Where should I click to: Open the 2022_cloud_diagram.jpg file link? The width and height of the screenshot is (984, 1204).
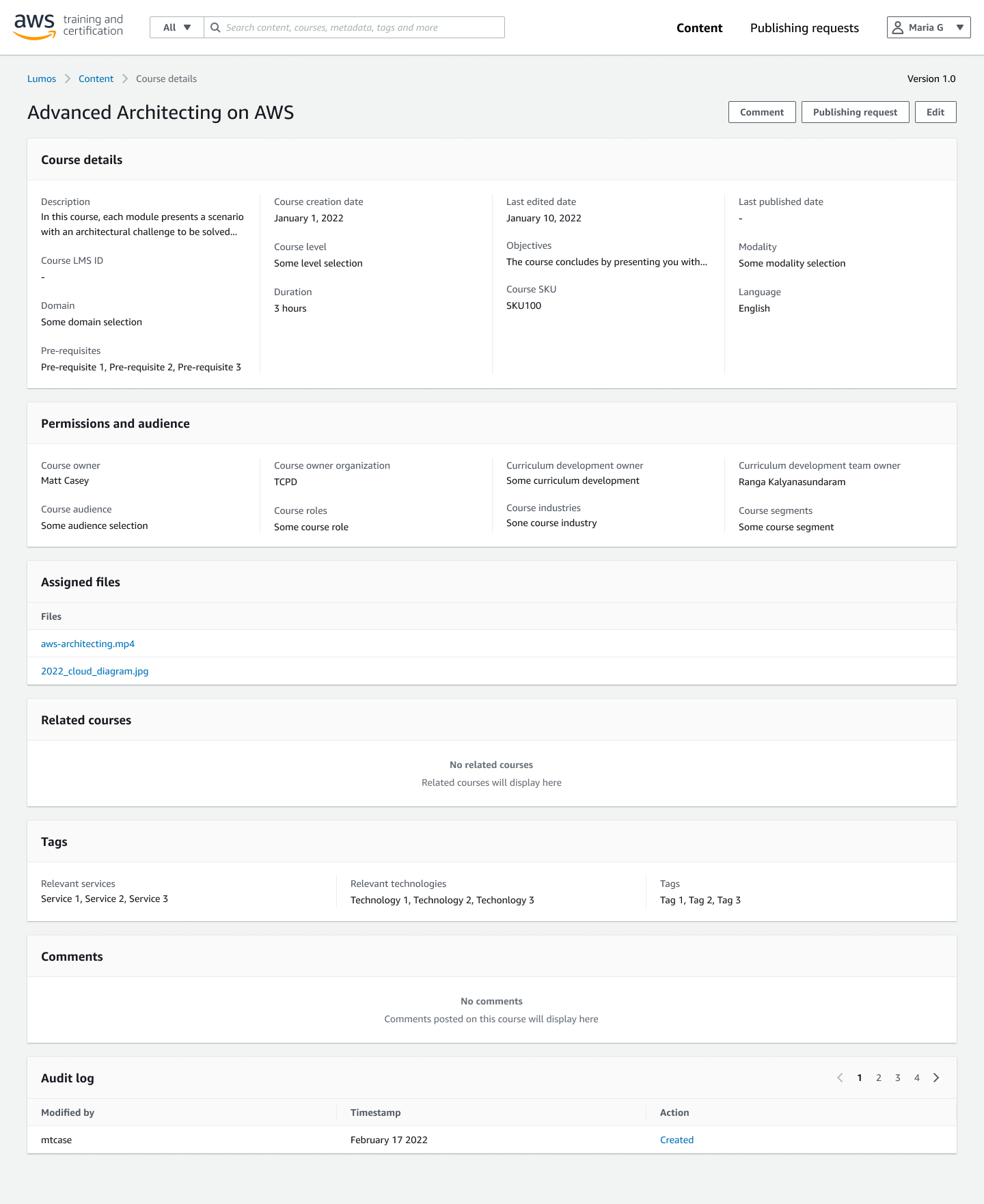(94, 671)
